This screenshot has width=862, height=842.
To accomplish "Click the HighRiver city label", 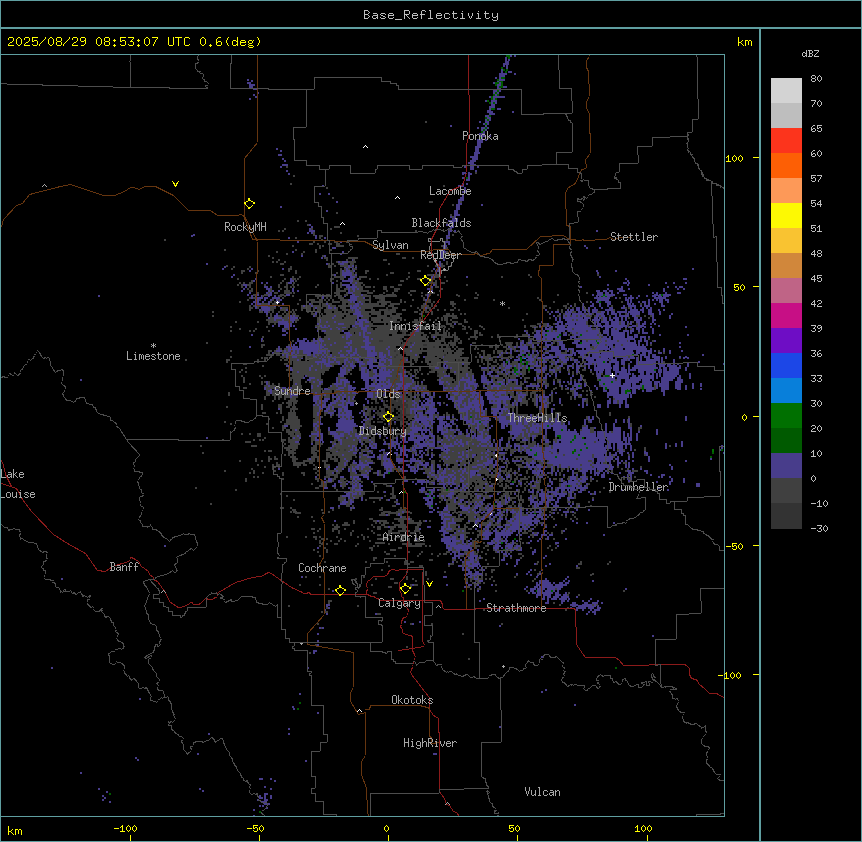I will coord(430,743).
